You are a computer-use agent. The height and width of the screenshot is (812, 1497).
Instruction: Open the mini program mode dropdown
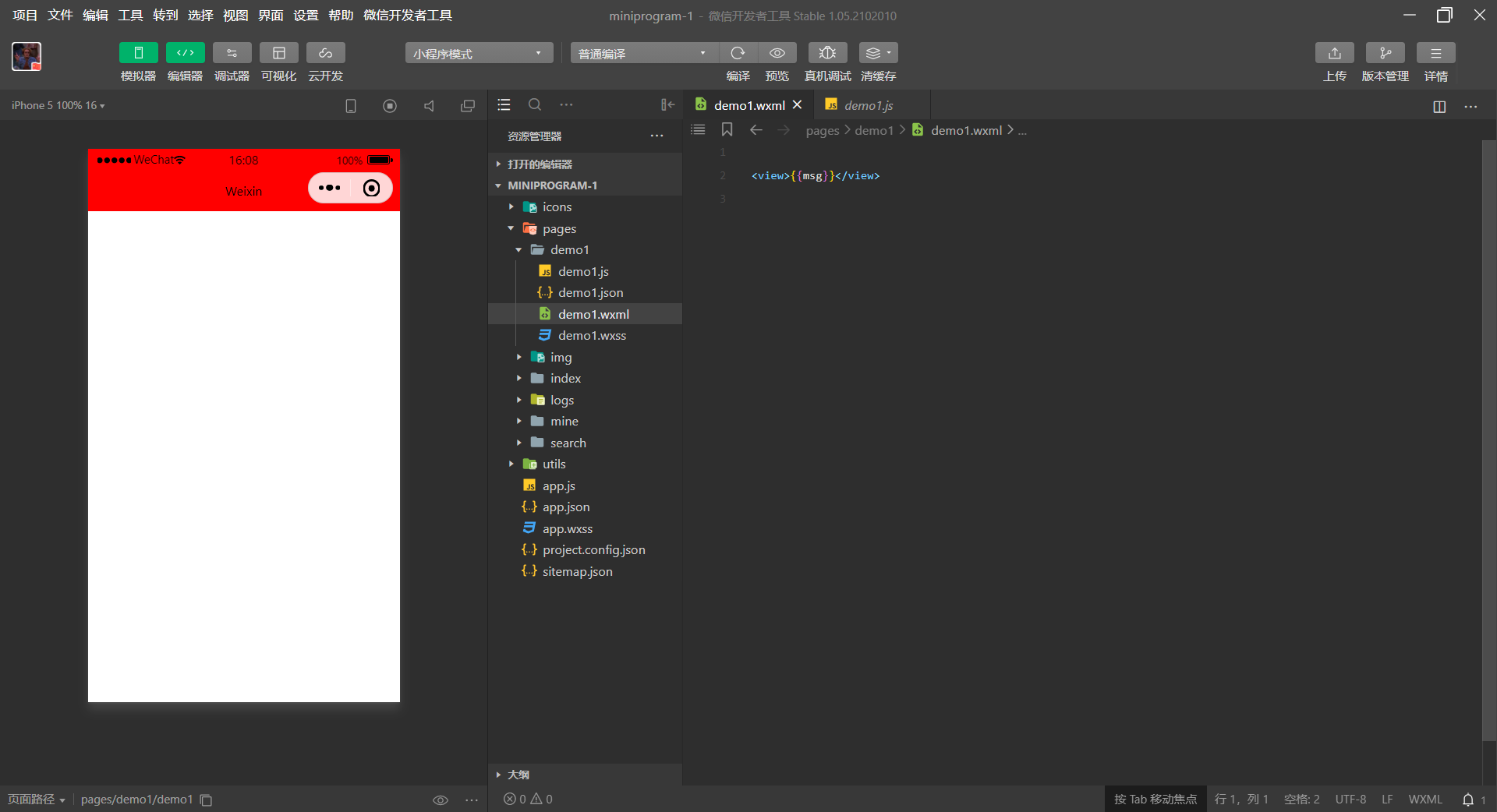[479, 53]
